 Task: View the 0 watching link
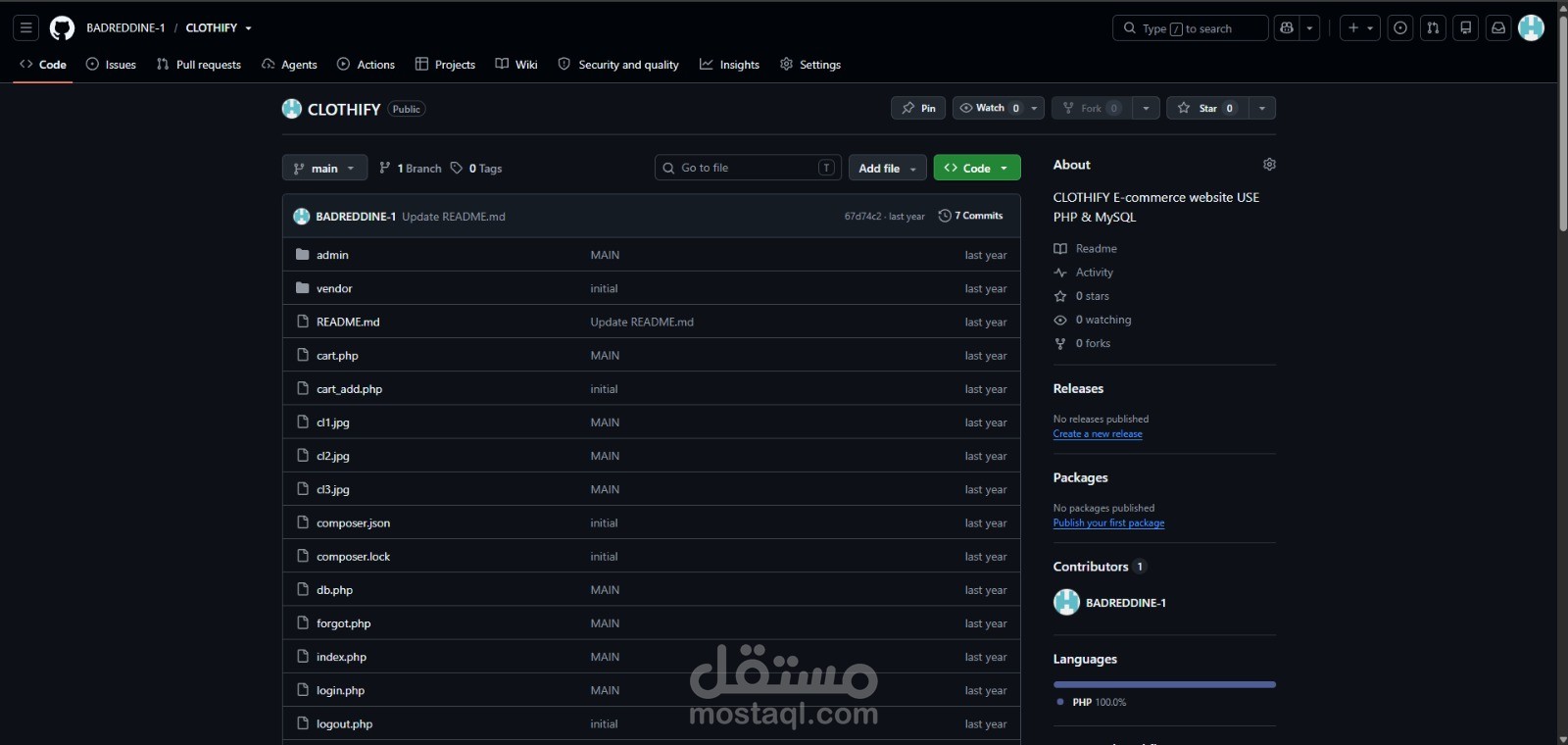pos(1093,320)
